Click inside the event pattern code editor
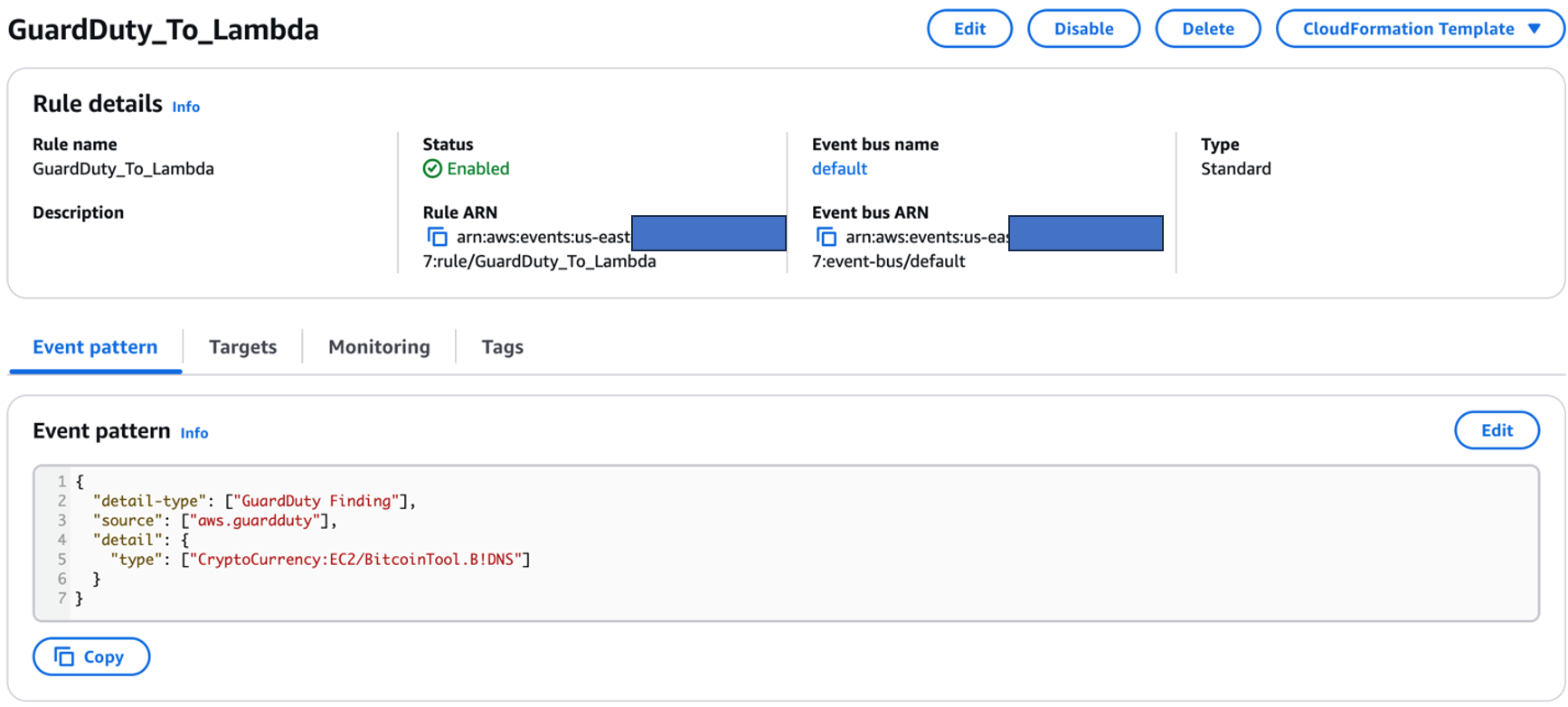 786,543
